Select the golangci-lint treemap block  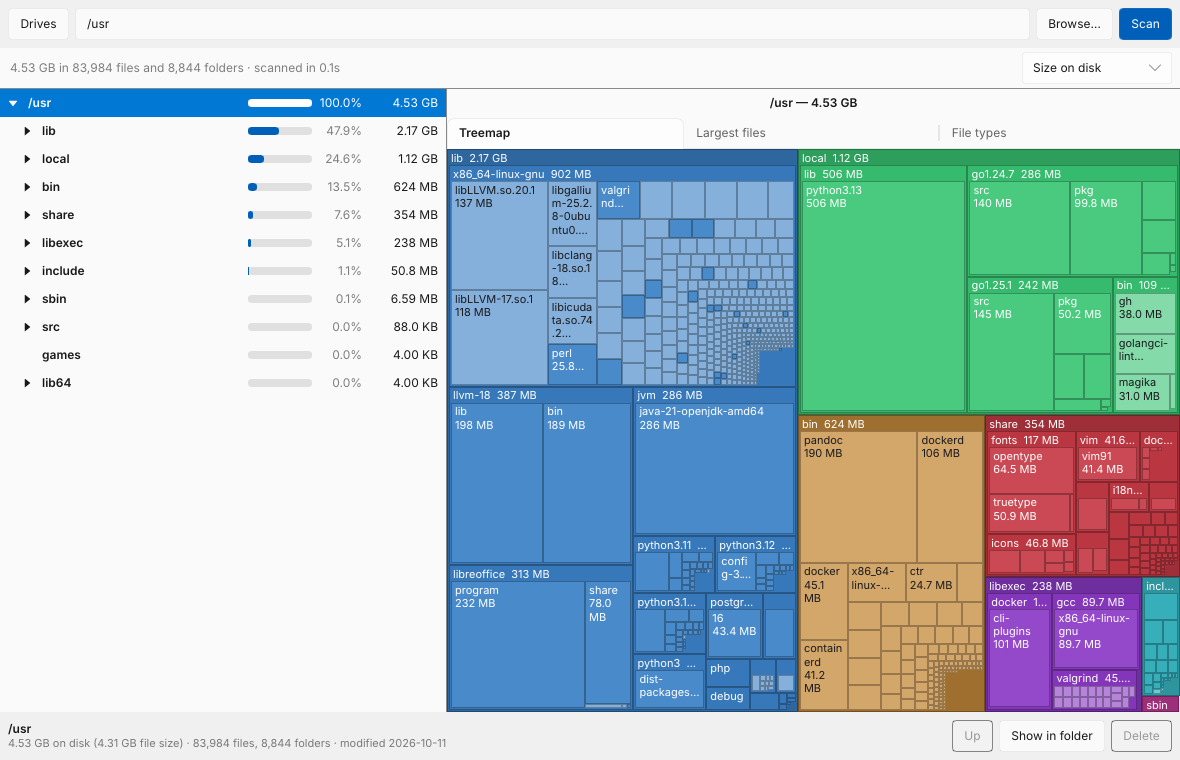coord(1145,354)
